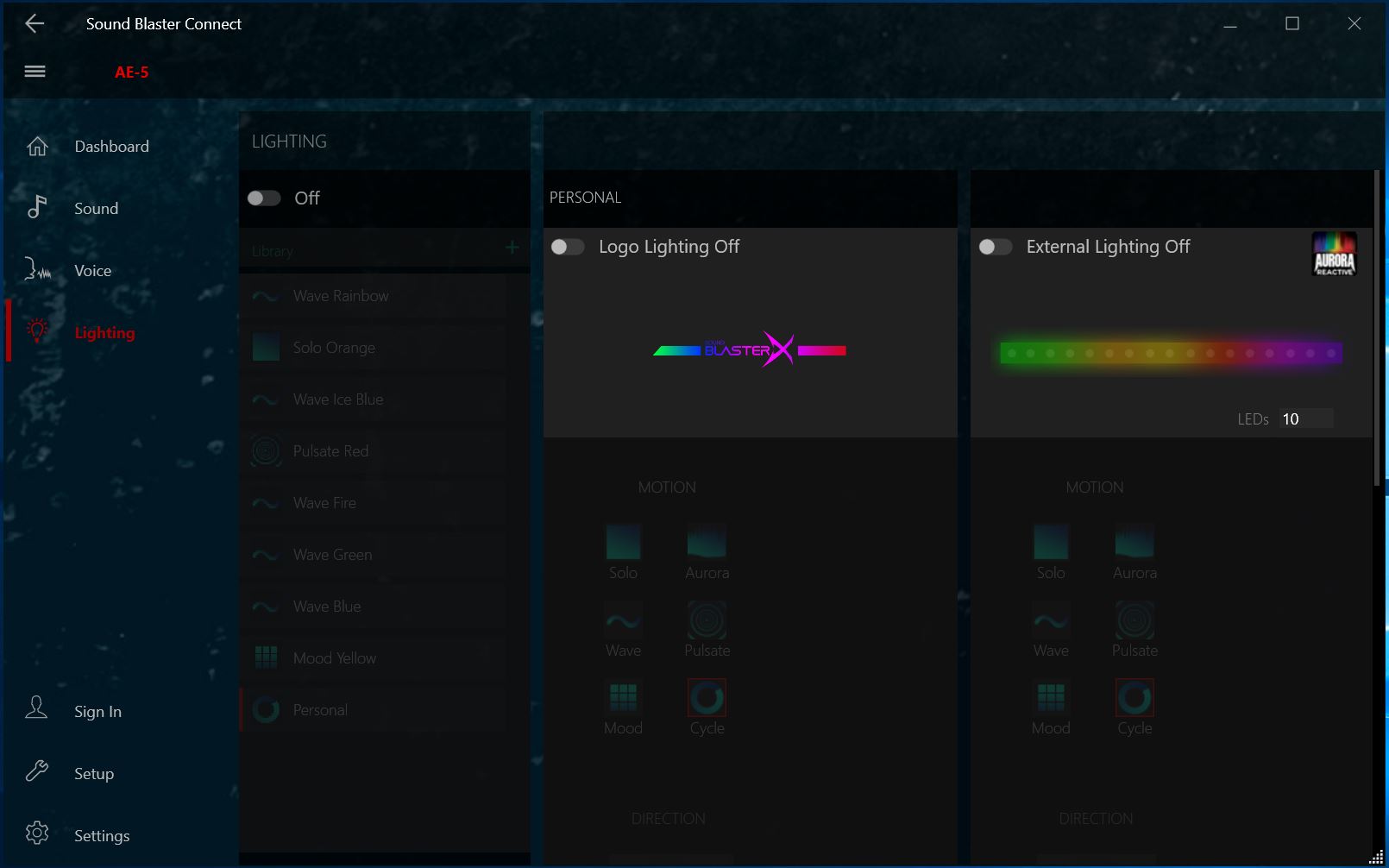This screenshot has width=1389, height=868.
Task: Click the AE-5 device name
Action: [x=131, y=72]
